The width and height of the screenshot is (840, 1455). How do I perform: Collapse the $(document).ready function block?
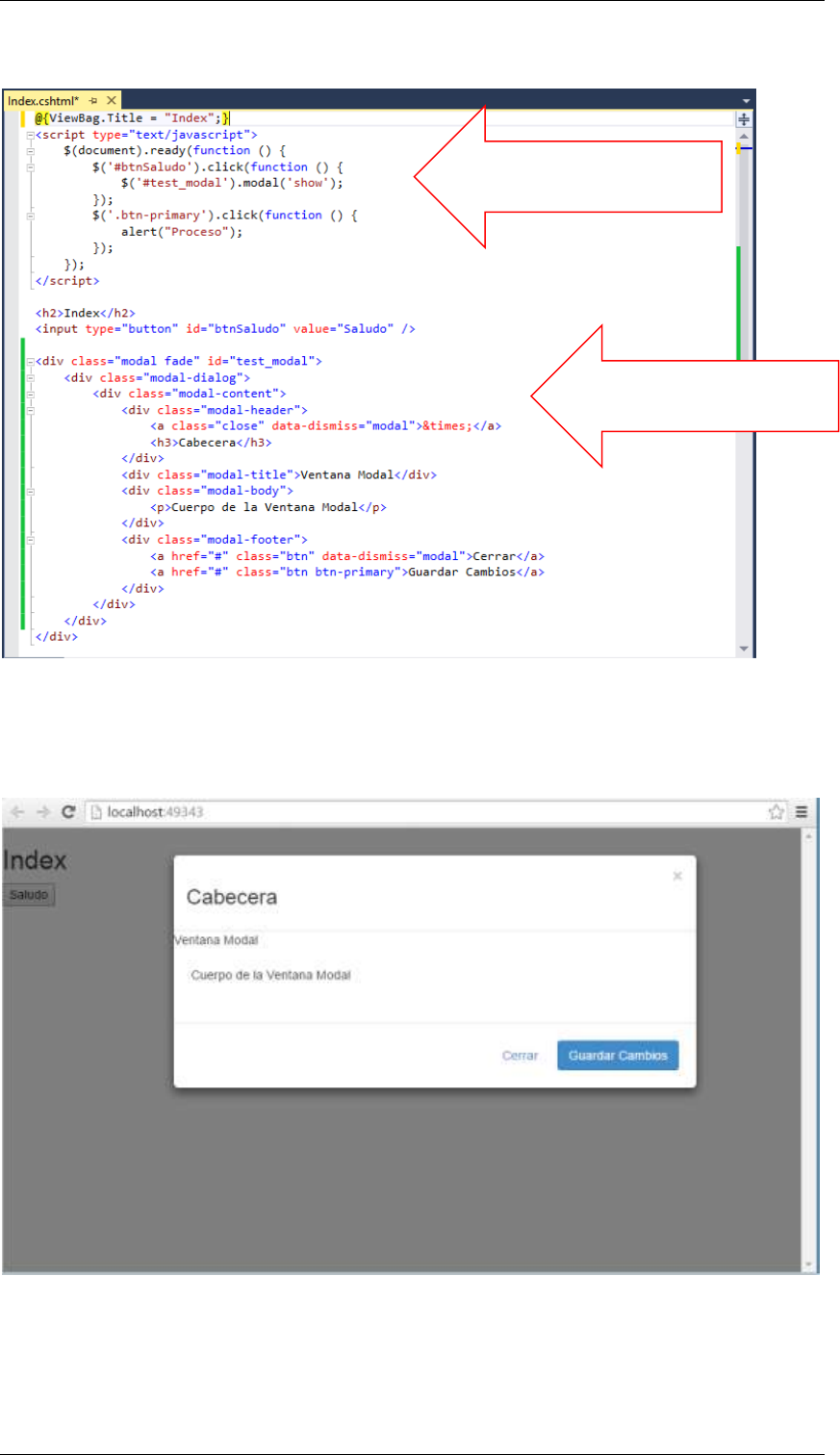30,152
